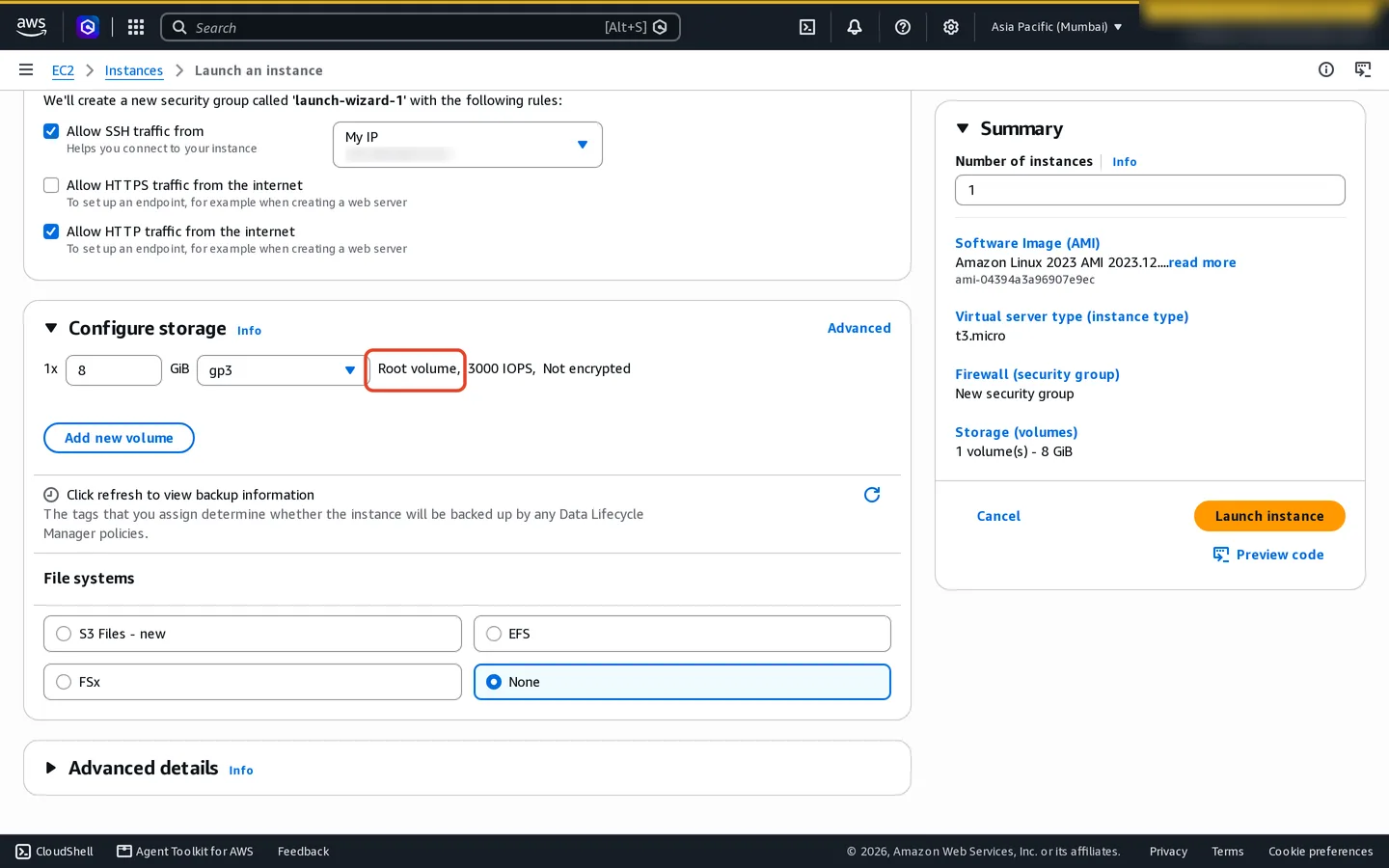Click the tutorial panel icon beside the info icon
This screenshot has height=868, width=1389.
(x=1363, y=69)
